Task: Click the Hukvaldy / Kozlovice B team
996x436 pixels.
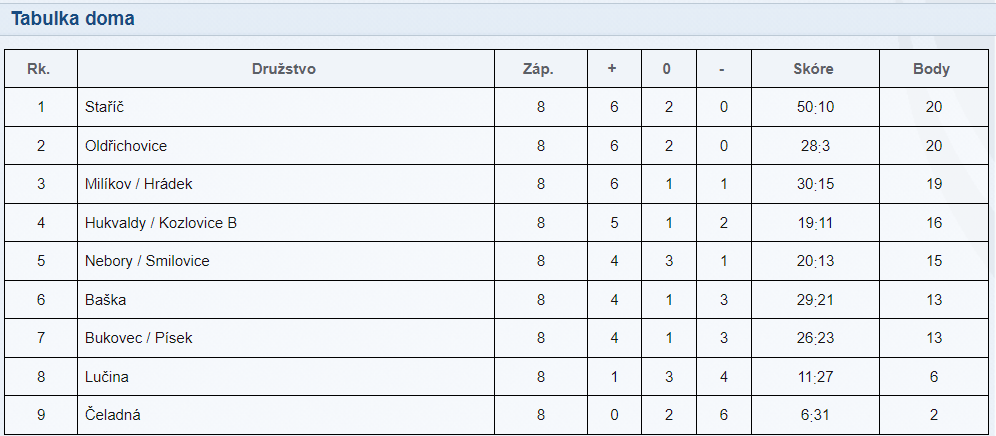Action: point(161,222)
